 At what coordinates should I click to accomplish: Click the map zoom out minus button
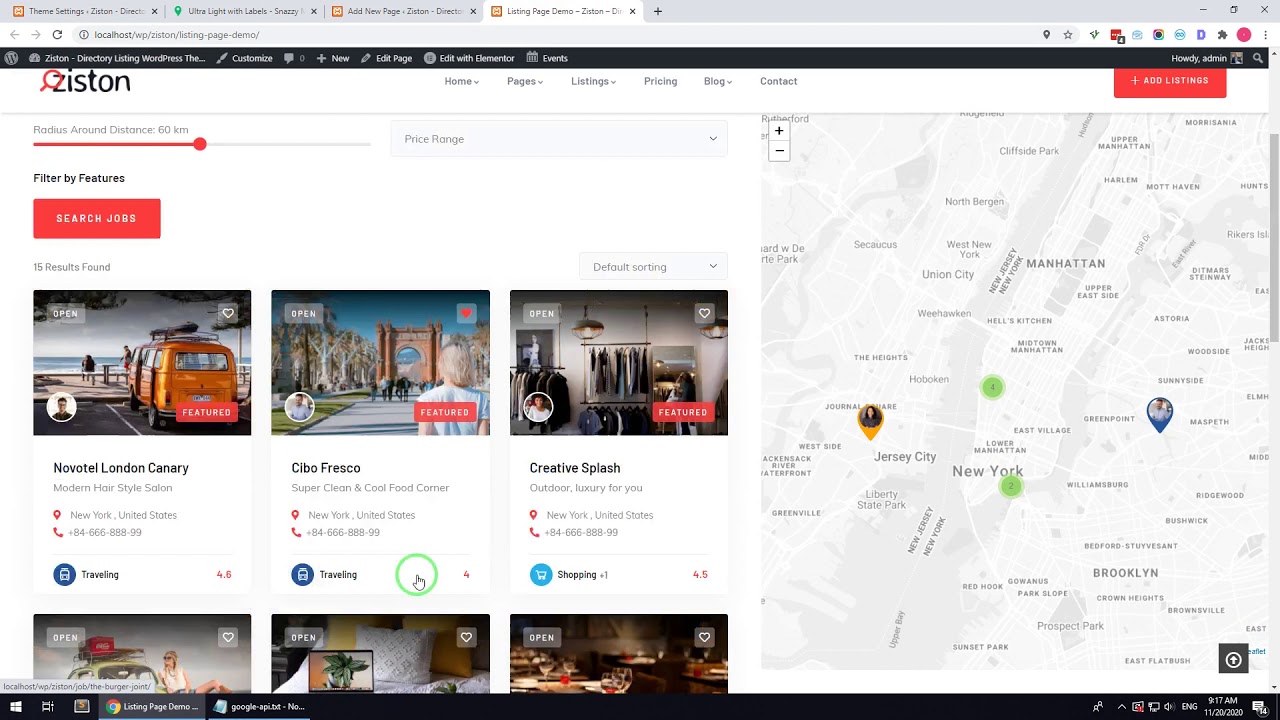point(779,151)
